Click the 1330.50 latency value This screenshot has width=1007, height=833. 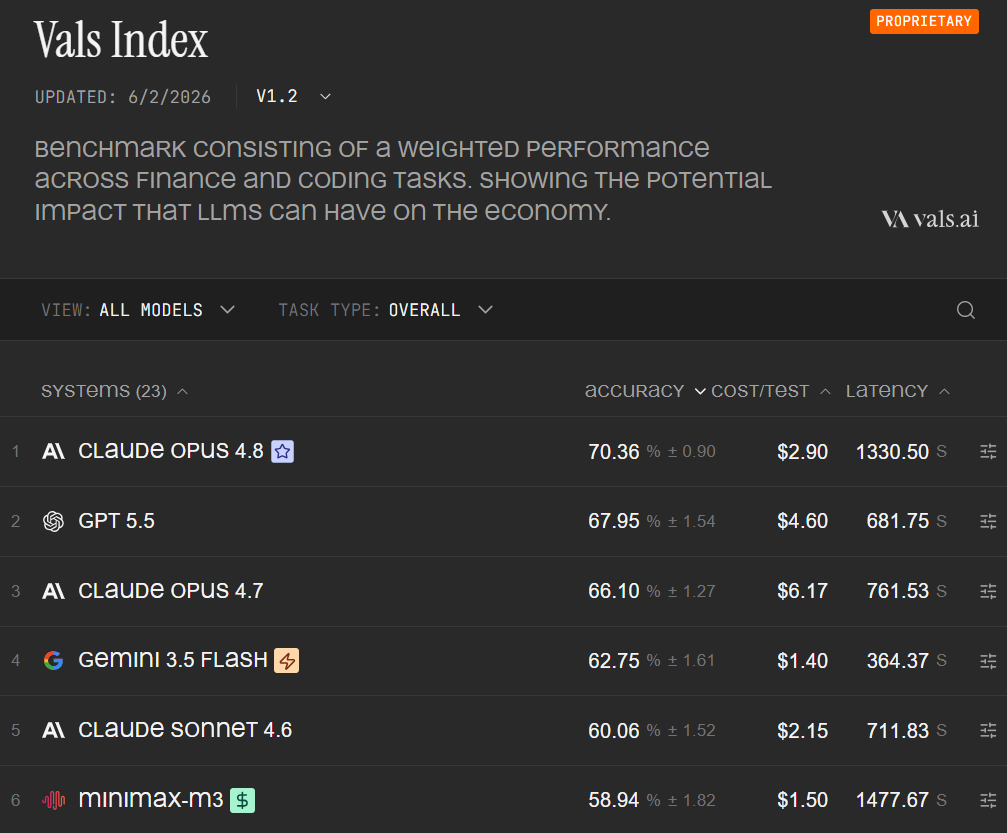point(892,452)
